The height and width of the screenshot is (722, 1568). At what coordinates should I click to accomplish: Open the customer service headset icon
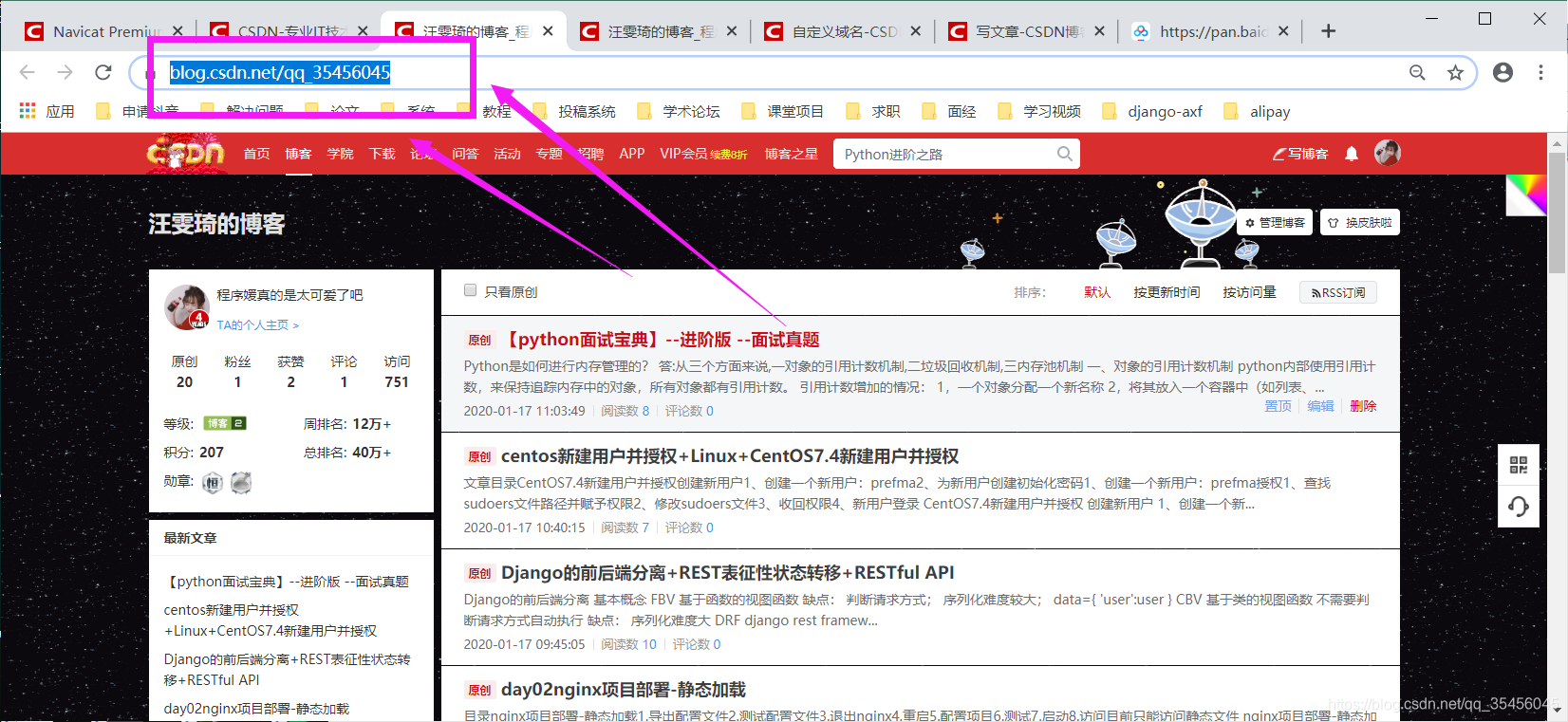[1519, 507]
